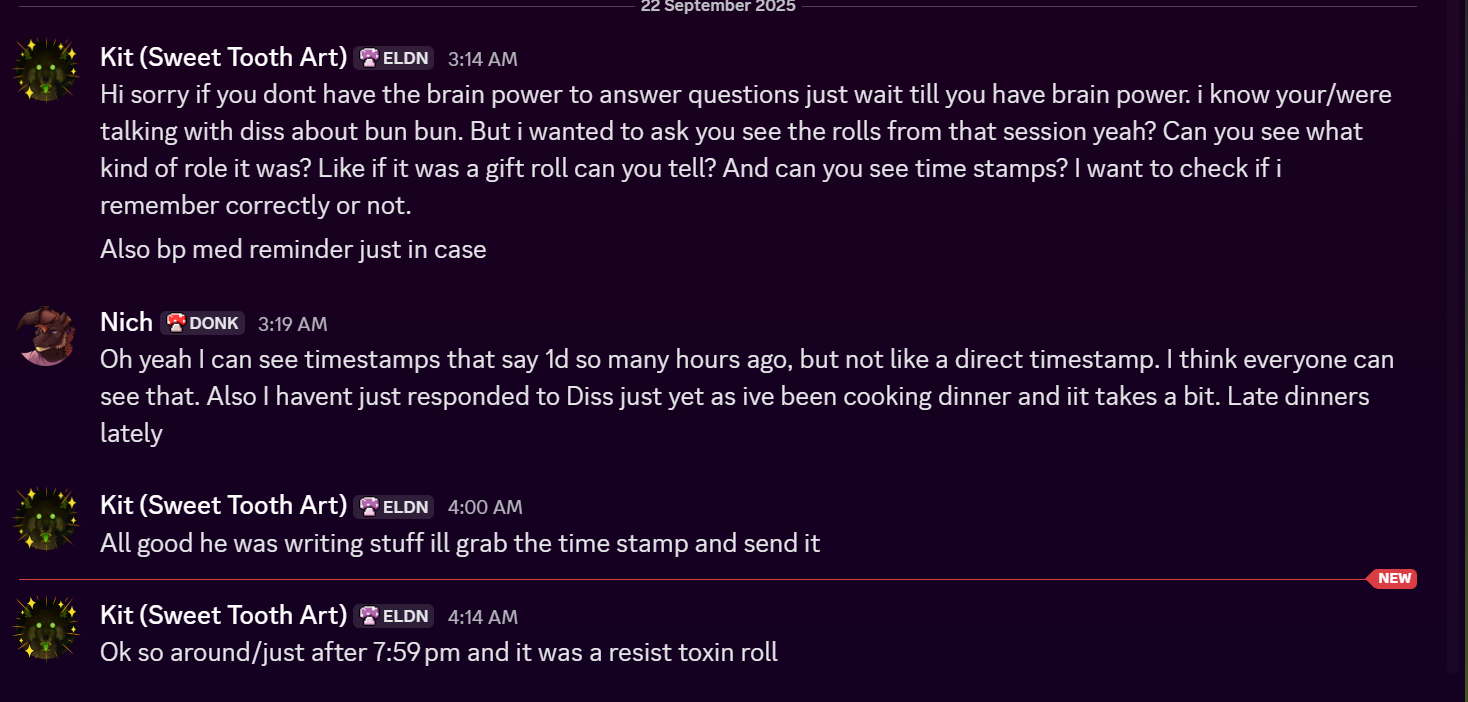The width and height of the screenshot is (1468, 702).
Task: Click Kit's username on the 4:00 AM message
Action: click(x=223, y=506)
